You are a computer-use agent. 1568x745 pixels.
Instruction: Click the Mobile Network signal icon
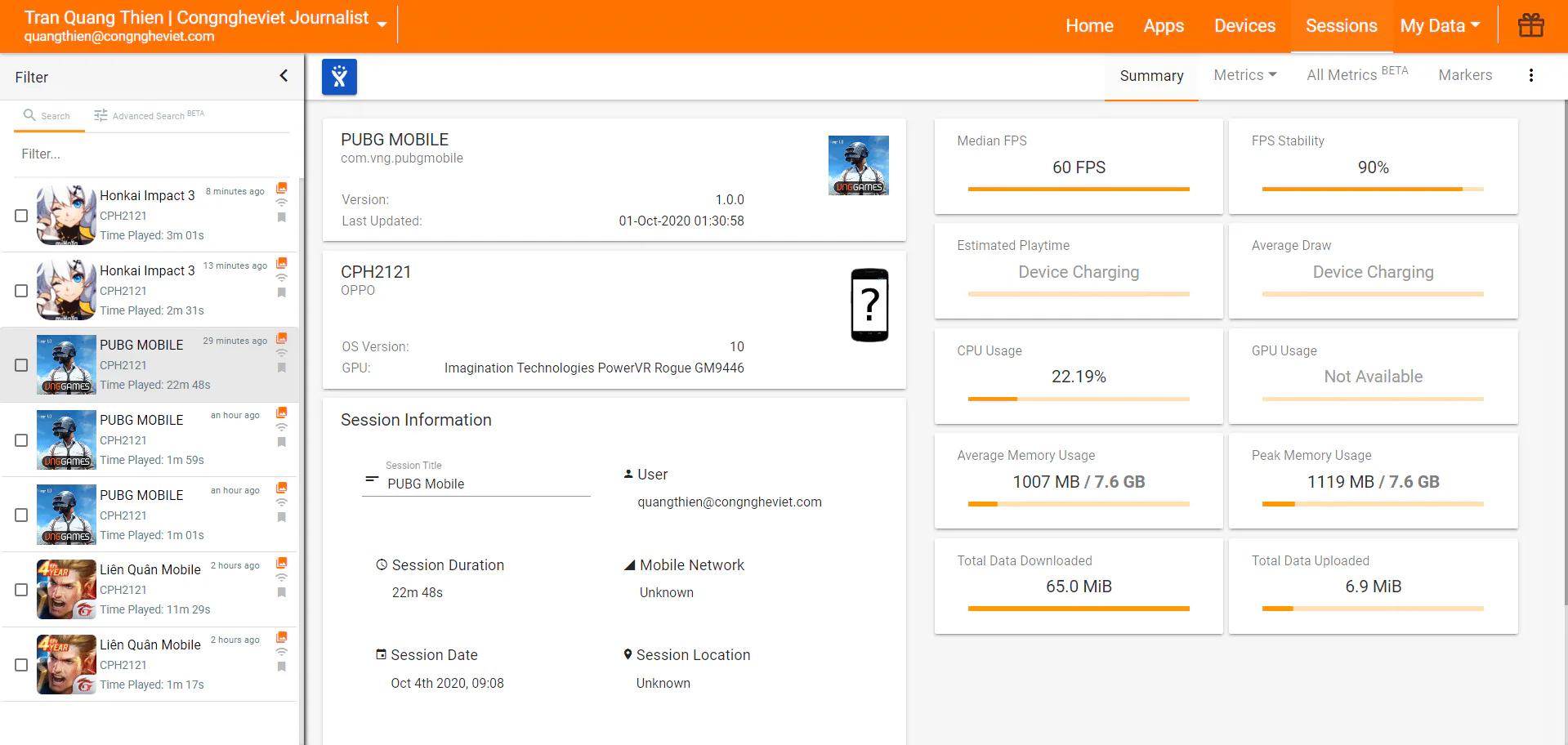tap(630, 564)
